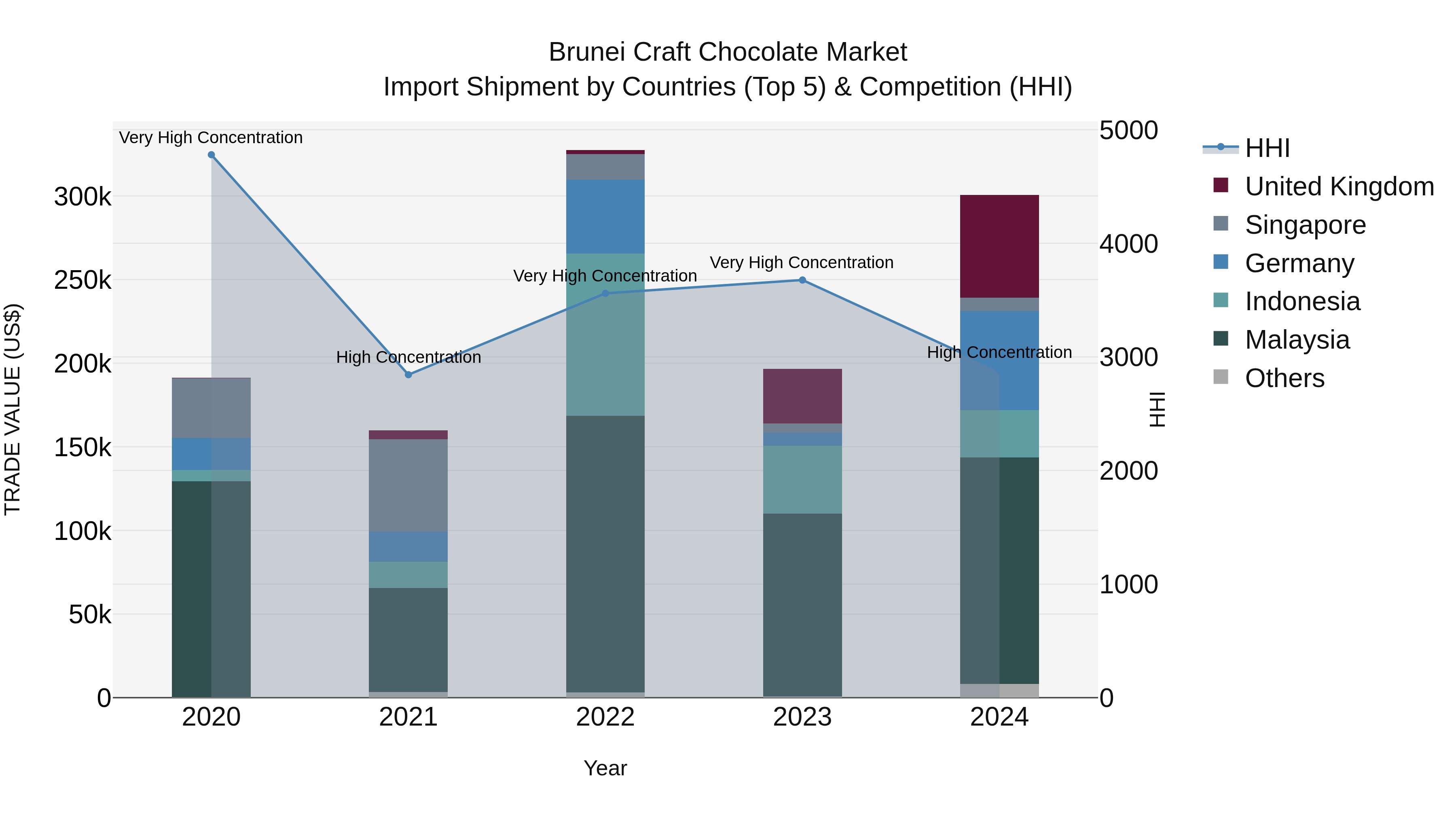Image resolution: width=1456 pixels, height=819 pixels.
Task: Click the 2024 United Kingdom bar segment
Action: pyautogui.click(x=1000, y=246)
